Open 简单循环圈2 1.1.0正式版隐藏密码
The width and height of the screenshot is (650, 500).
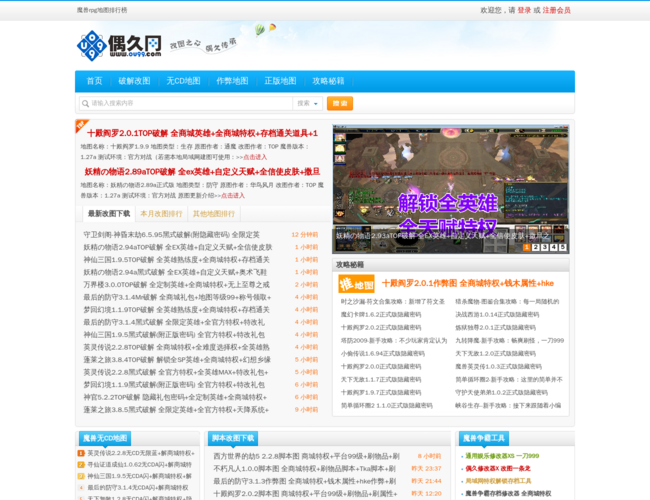click(387, 405)
